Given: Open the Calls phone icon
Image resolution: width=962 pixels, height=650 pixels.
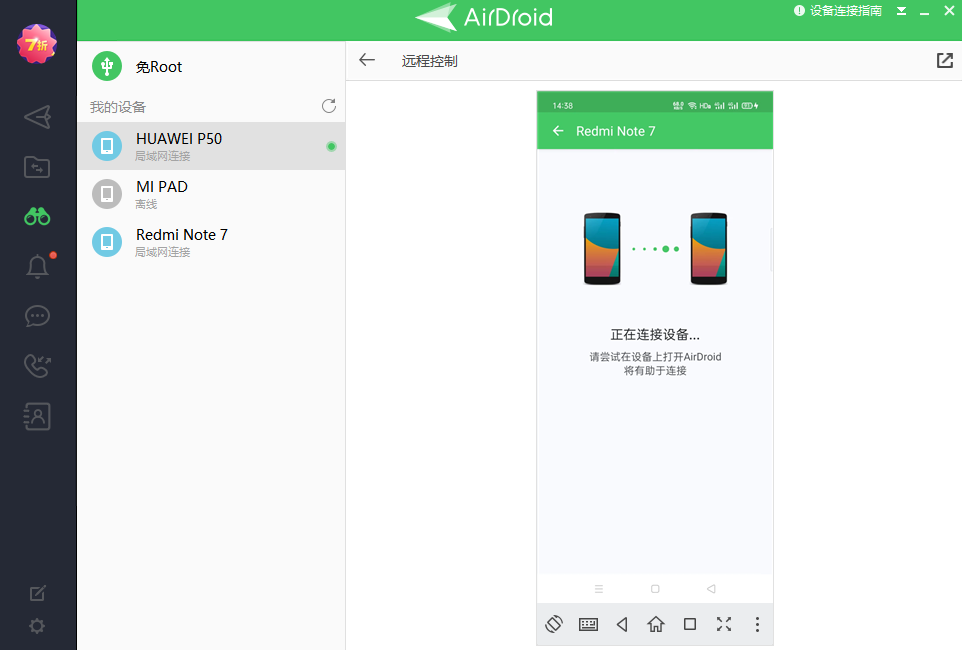Looking at the screenshot, I should tap(37, 366).
